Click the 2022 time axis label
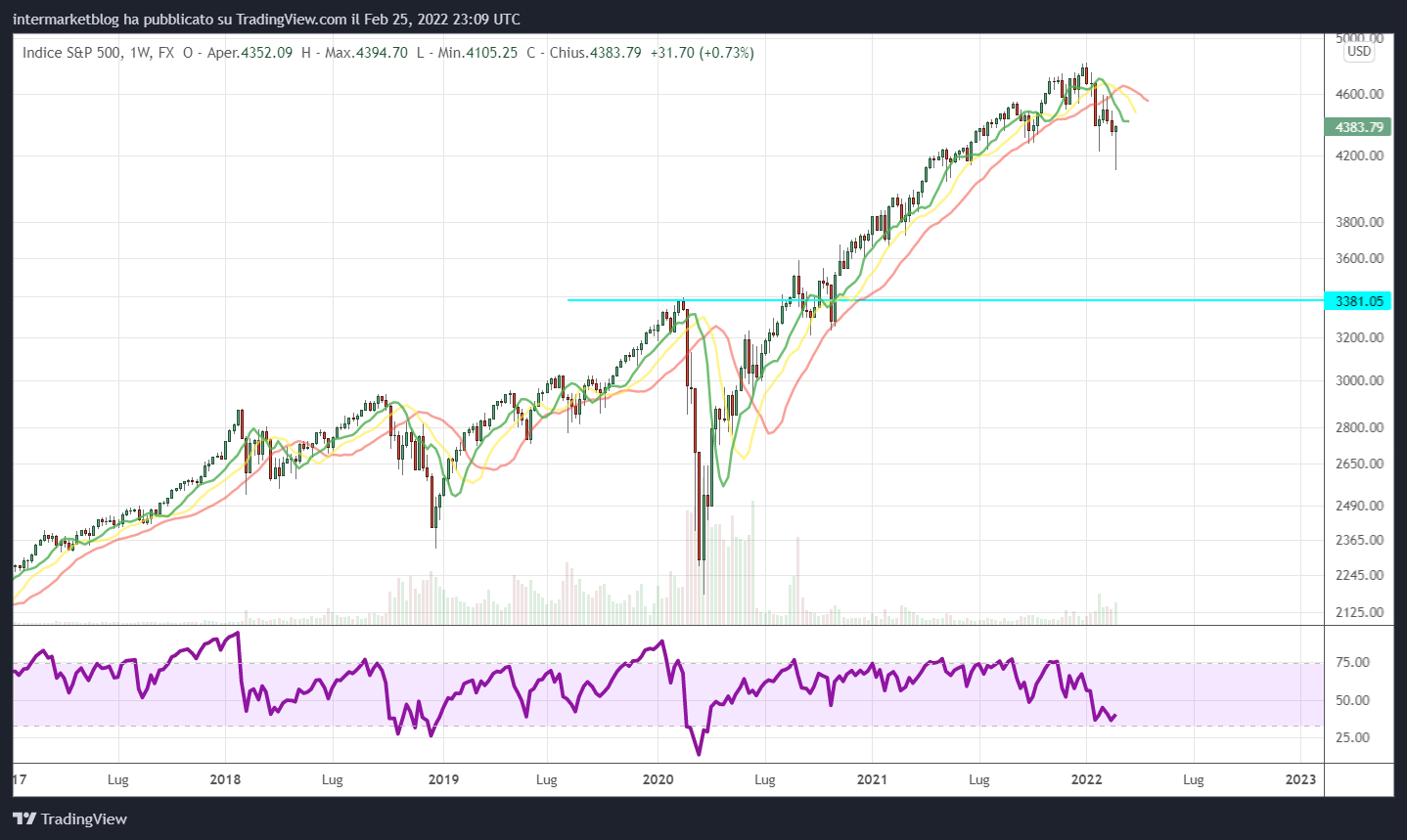Screen dimensions: 1407x840 (x=1086, y=779)
